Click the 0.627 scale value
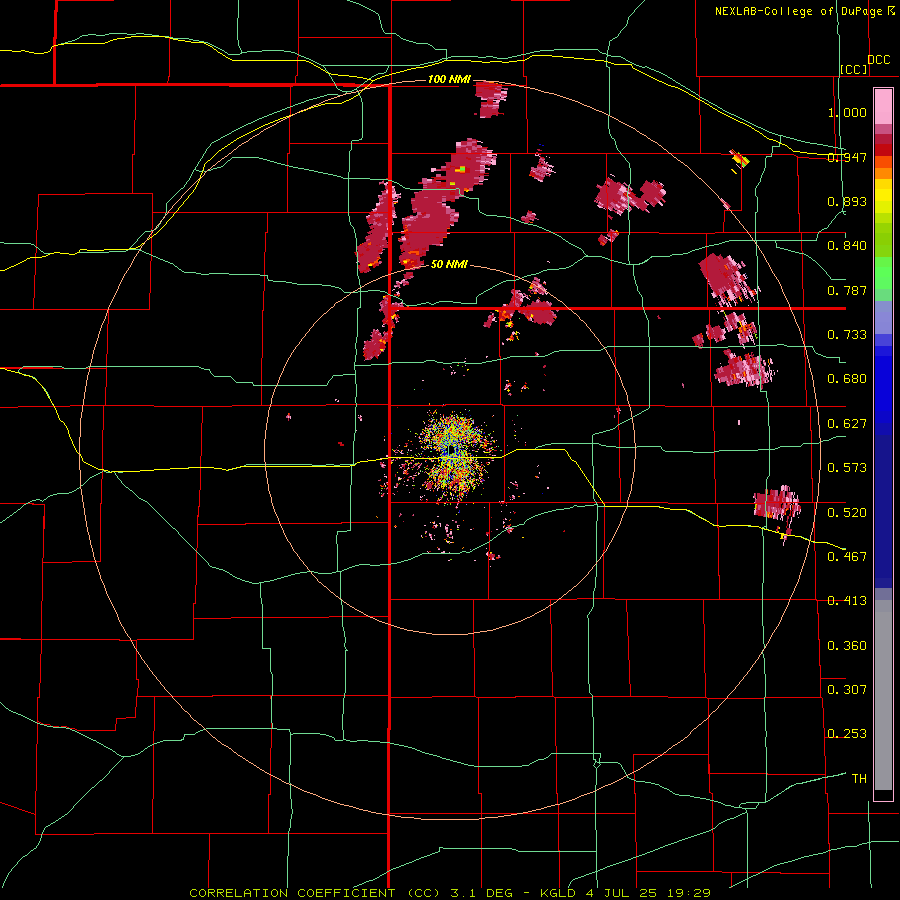The width and height of the screenshot is (900, 900). point(847,424)
